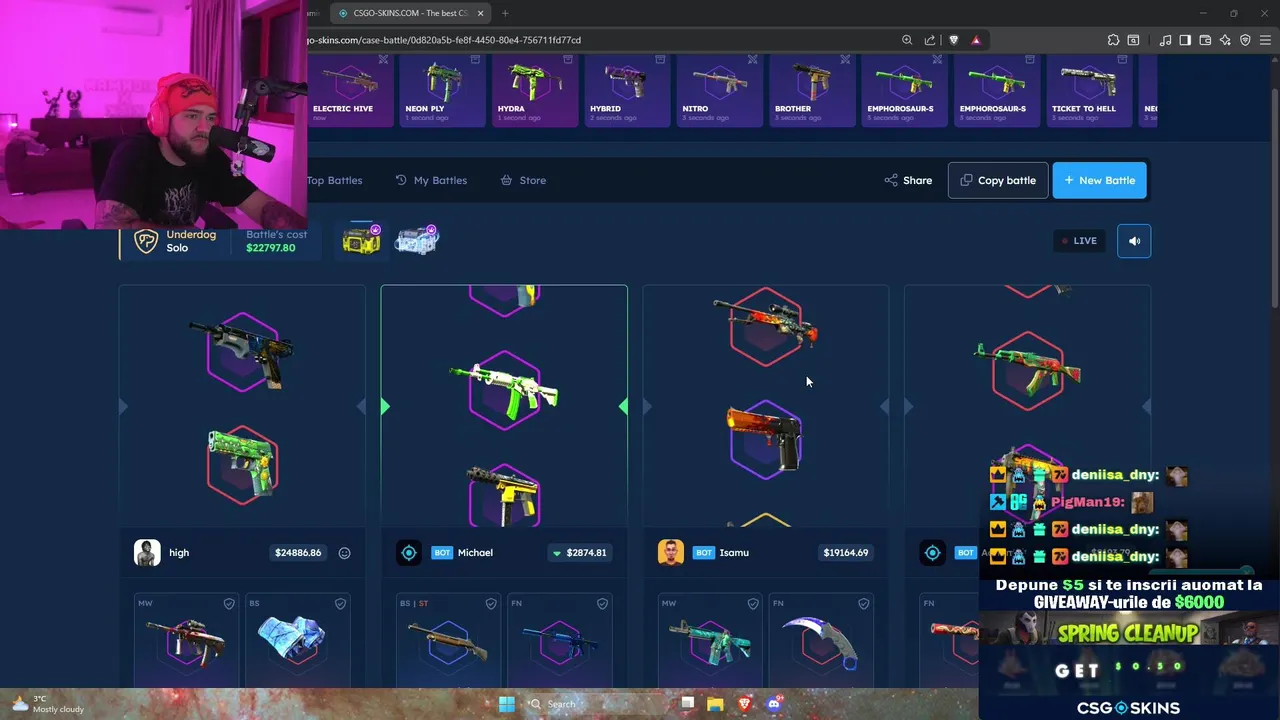Click the zoom magnifier icon in address bar
The image size is (1280, 720).
tap(907, 40)
